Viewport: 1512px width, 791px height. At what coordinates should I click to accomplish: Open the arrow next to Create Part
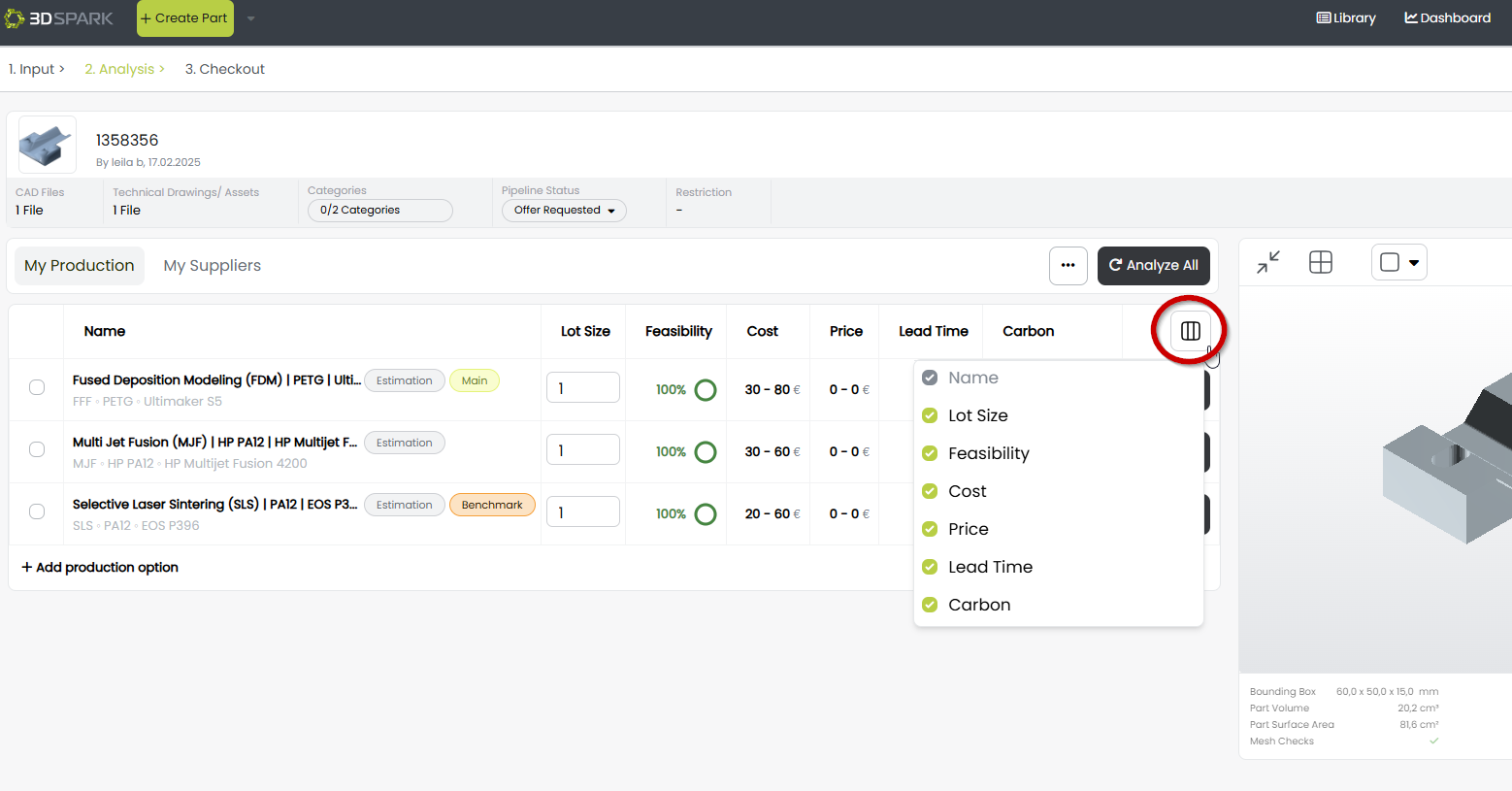[x=251, y=18]
